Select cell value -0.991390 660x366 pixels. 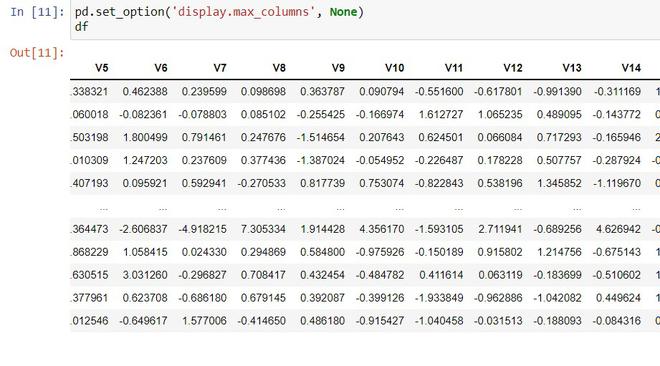557,91
